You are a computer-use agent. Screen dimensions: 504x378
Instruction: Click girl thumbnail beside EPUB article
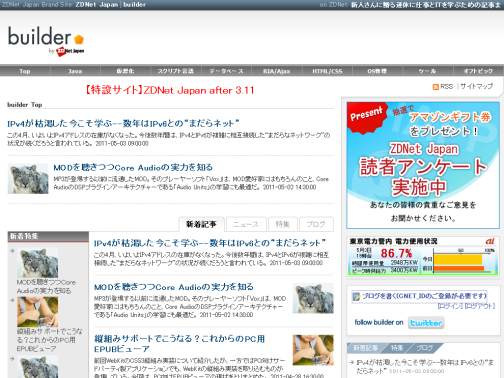(313, 350)
